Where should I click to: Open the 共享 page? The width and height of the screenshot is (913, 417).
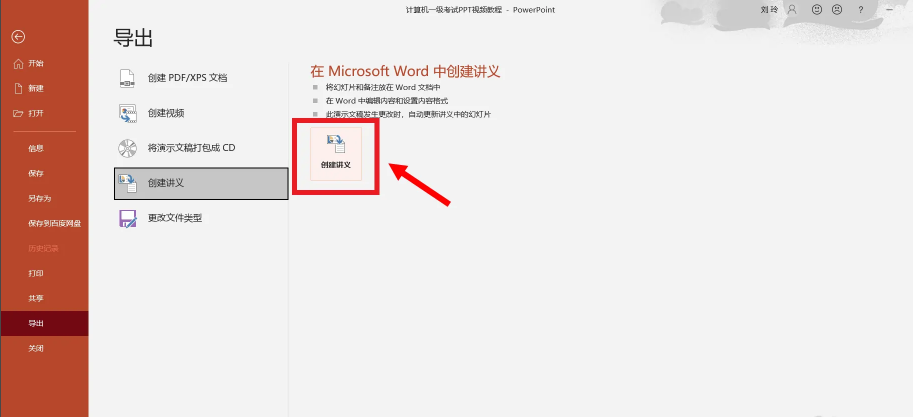pos(36,298)
